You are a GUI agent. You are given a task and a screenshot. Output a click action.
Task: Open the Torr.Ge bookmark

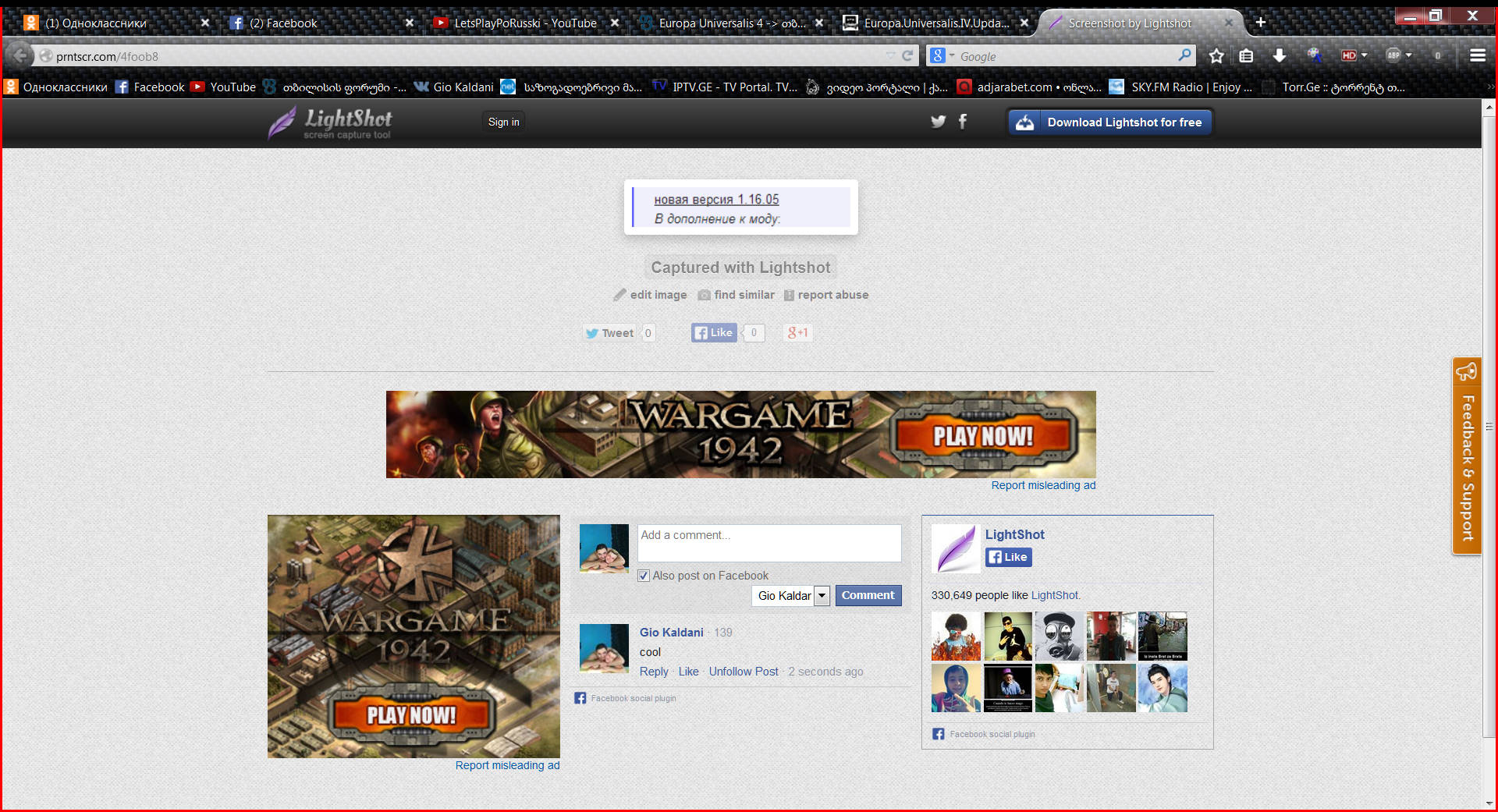[1333, 87]
